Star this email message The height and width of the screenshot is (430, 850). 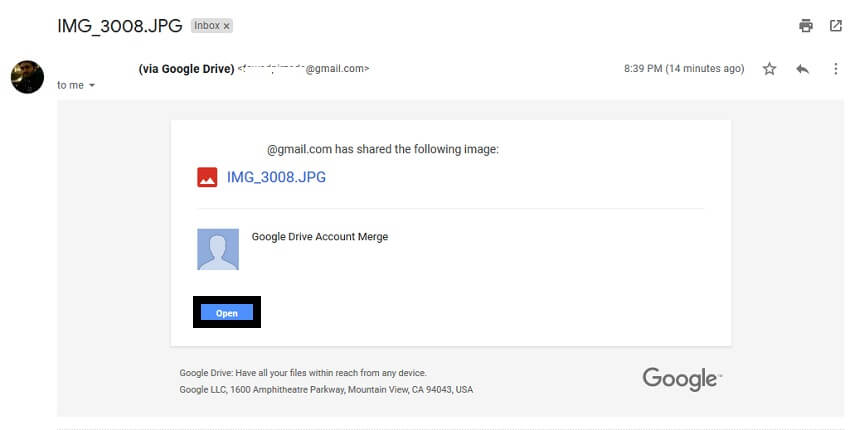pos(769,69)
